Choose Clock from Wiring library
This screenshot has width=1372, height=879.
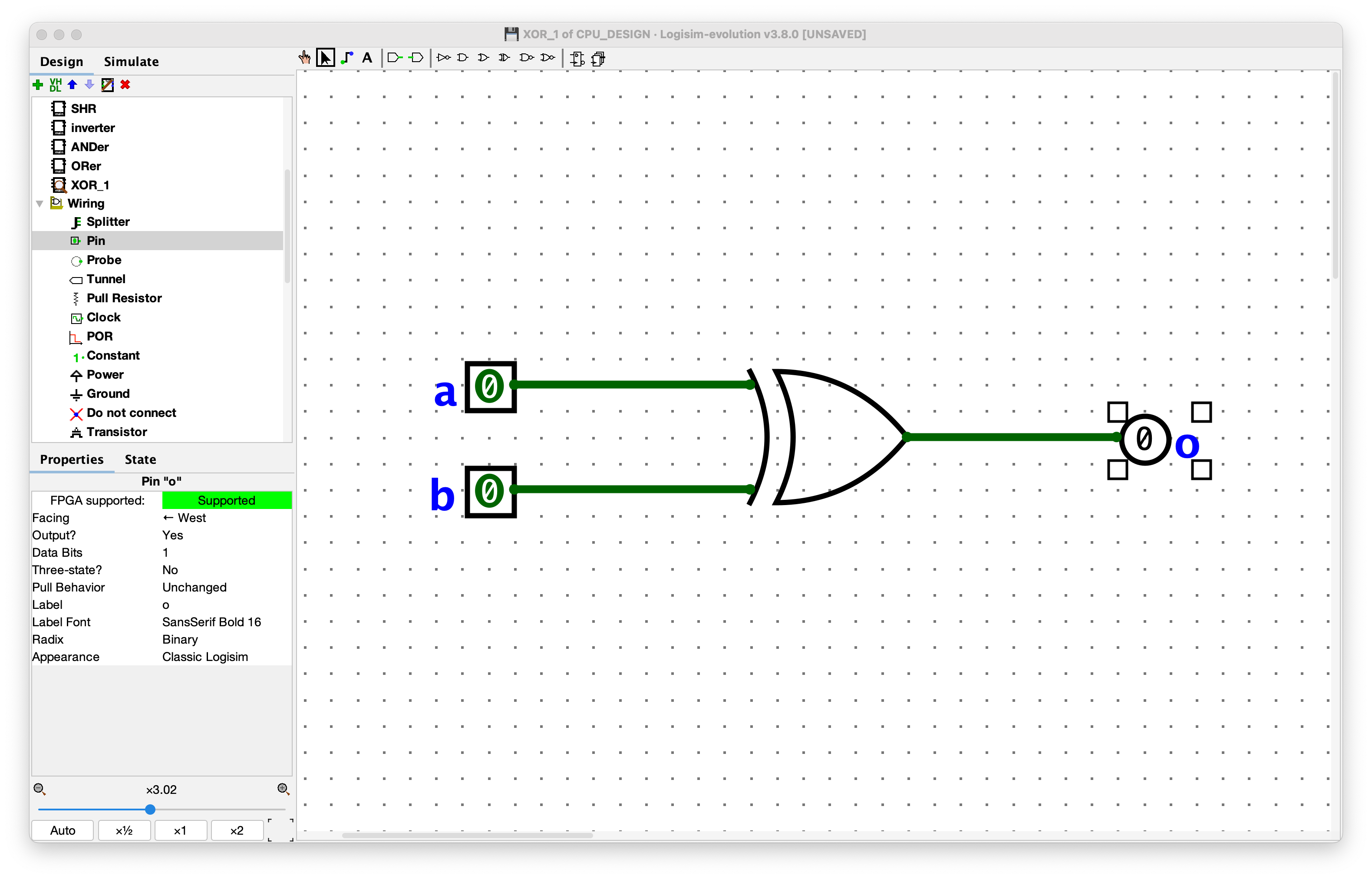click(x=96, y=317)
